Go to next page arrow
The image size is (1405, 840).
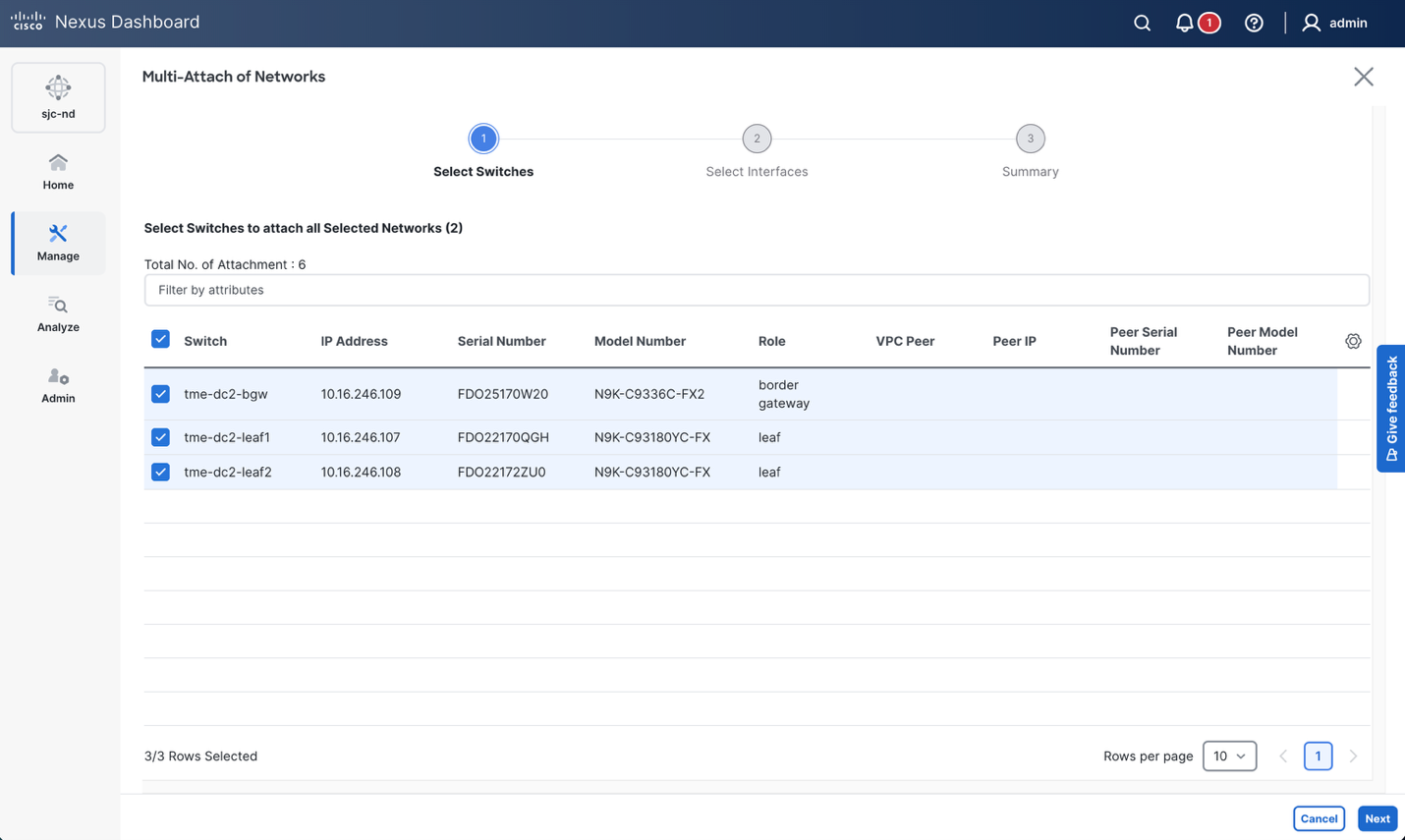pyautogui.click(x=1353, y=756)
